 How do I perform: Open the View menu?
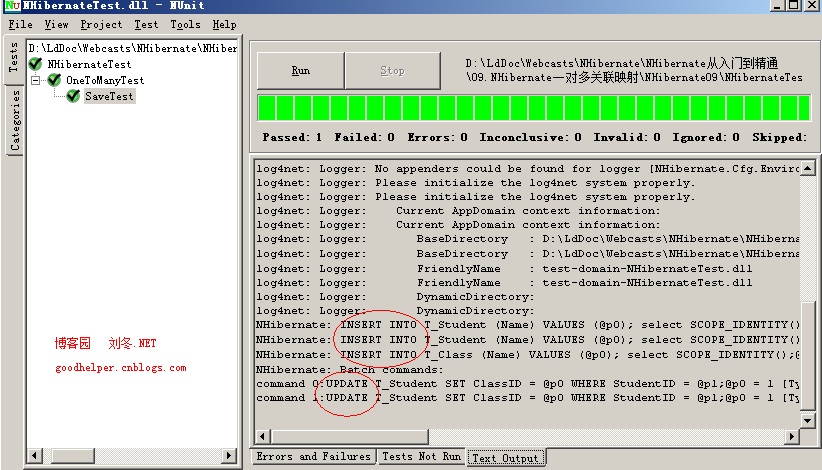tap(56, 25)
